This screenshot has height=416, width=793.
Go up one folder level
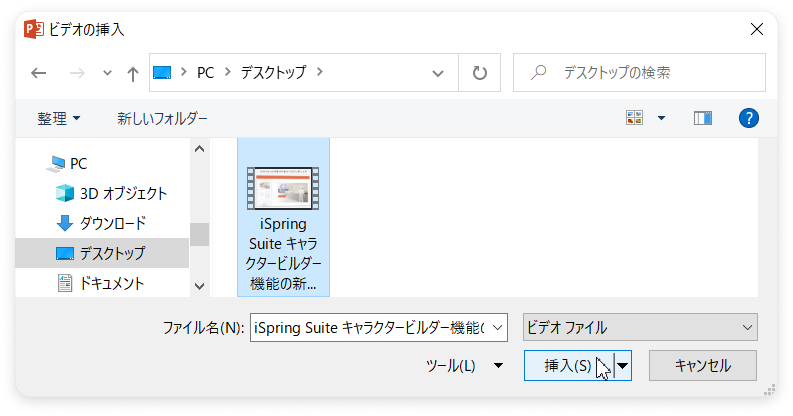[133, 74]
